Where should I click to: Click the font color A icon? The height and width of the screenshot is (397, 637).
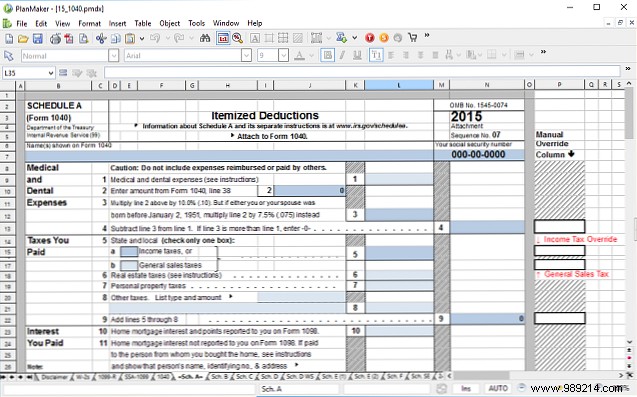coord(299,56)
